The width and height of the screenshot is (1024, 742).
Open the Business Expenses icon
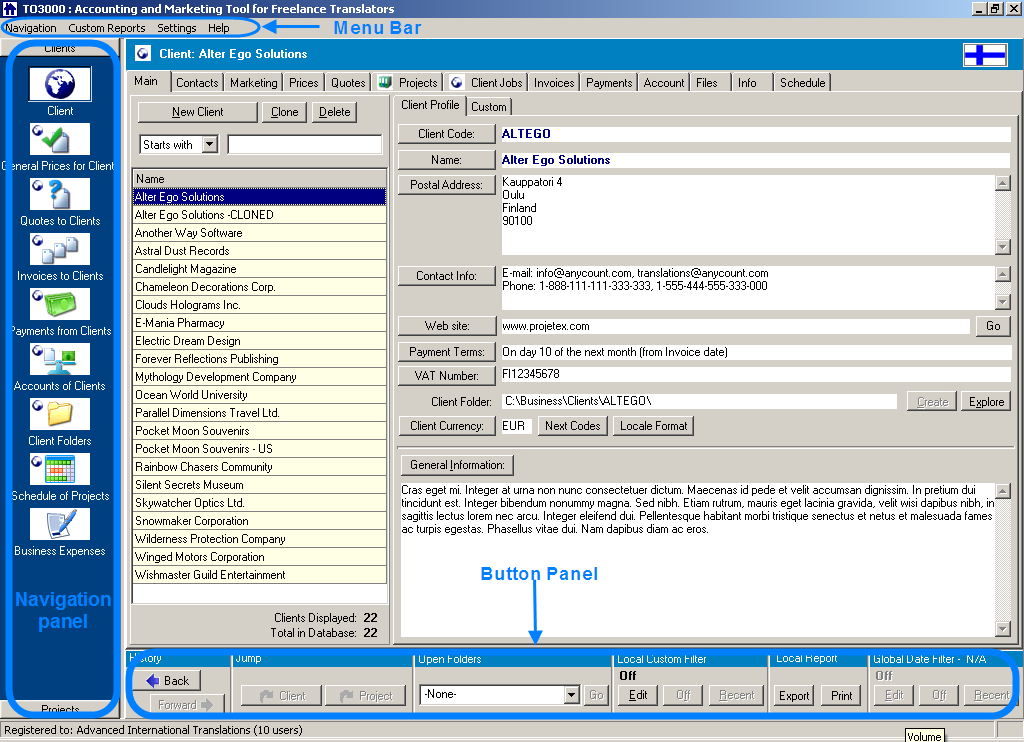pos(62,524)
